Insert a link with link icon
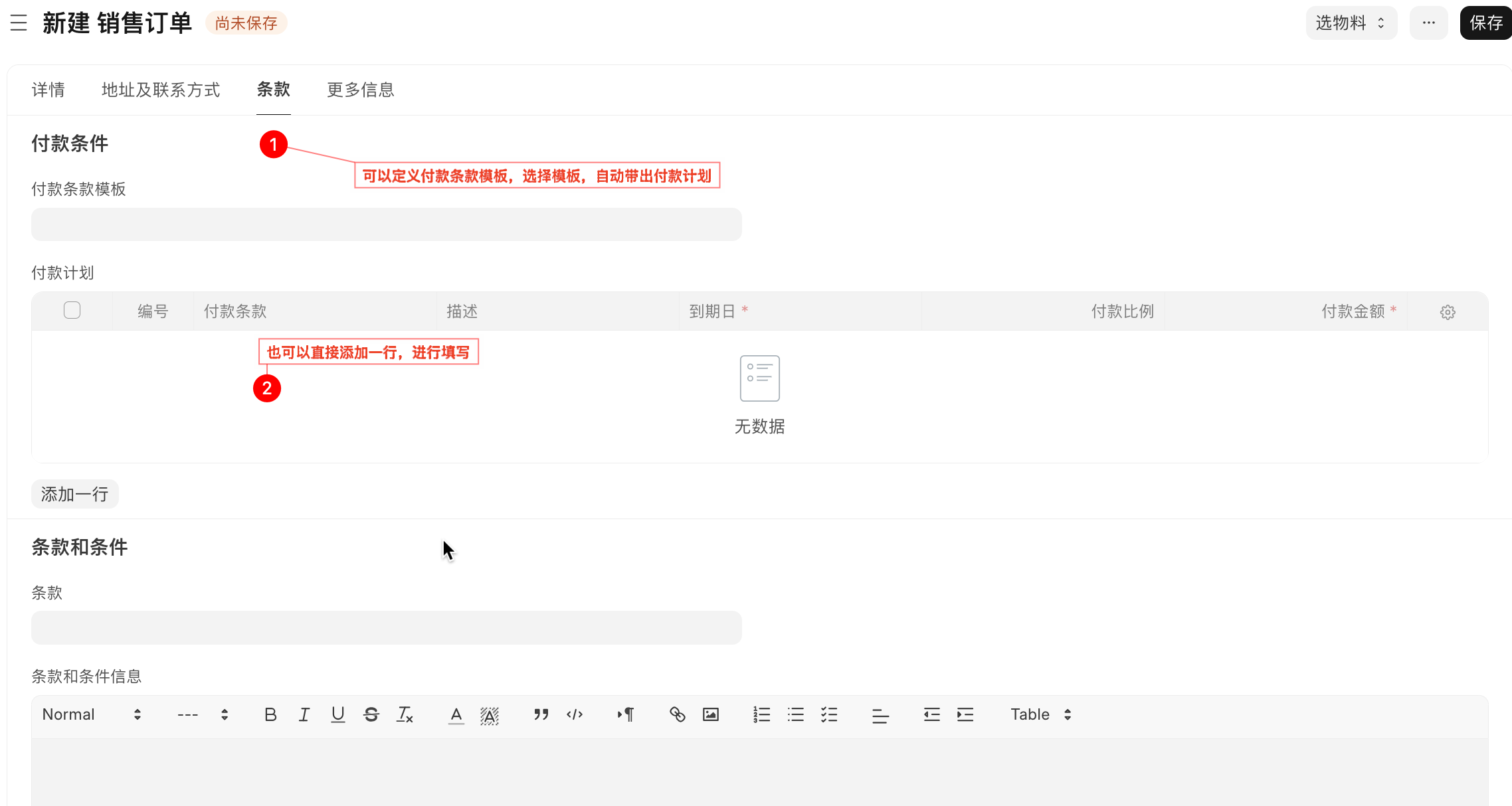The height and width of the screenshot is (806, 1512). (677, 714)
